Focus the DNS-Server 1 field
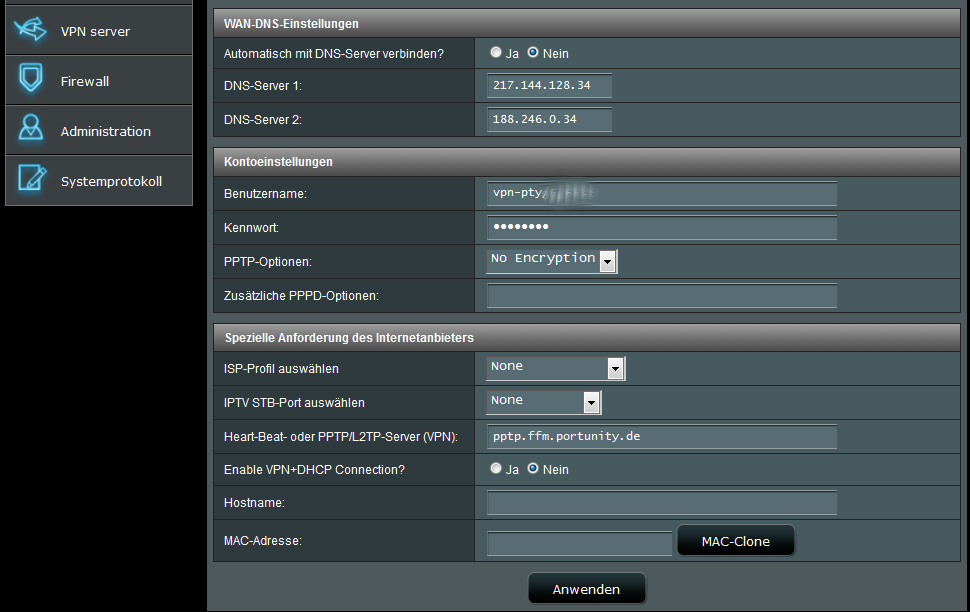The height and width of the screenshot is (612, 970). (549, 86)
